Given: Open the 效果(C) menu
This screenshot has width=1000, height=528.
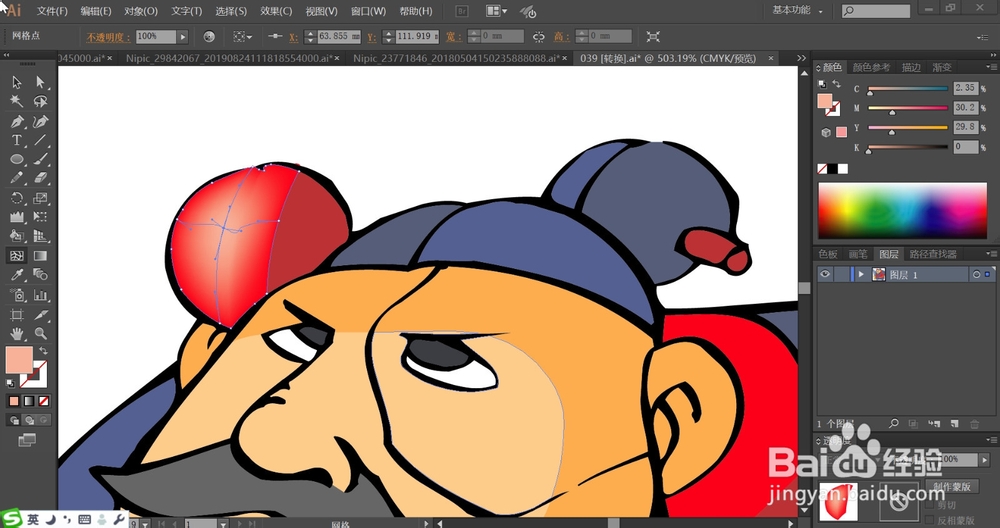Looking at the screenshot, I should tap(276, 11).
